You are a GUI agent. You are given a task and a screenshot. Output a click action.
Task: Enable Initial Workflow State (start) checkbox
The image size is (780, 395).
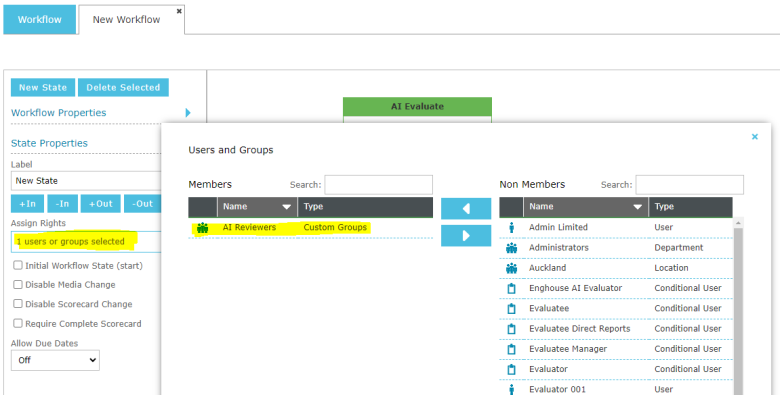click(18, 265)
